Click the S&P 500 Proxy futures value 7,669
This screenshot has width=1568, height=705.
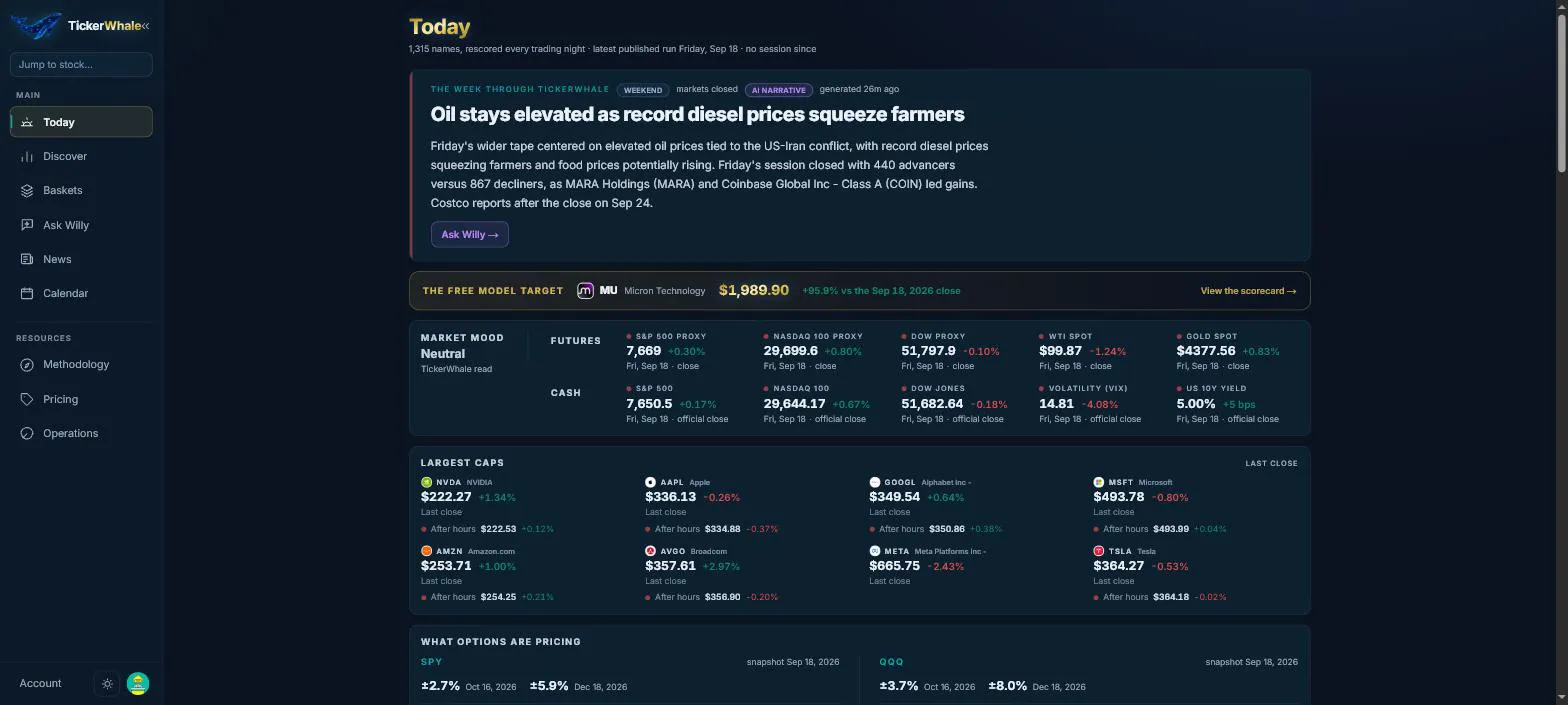coord(644,351)
